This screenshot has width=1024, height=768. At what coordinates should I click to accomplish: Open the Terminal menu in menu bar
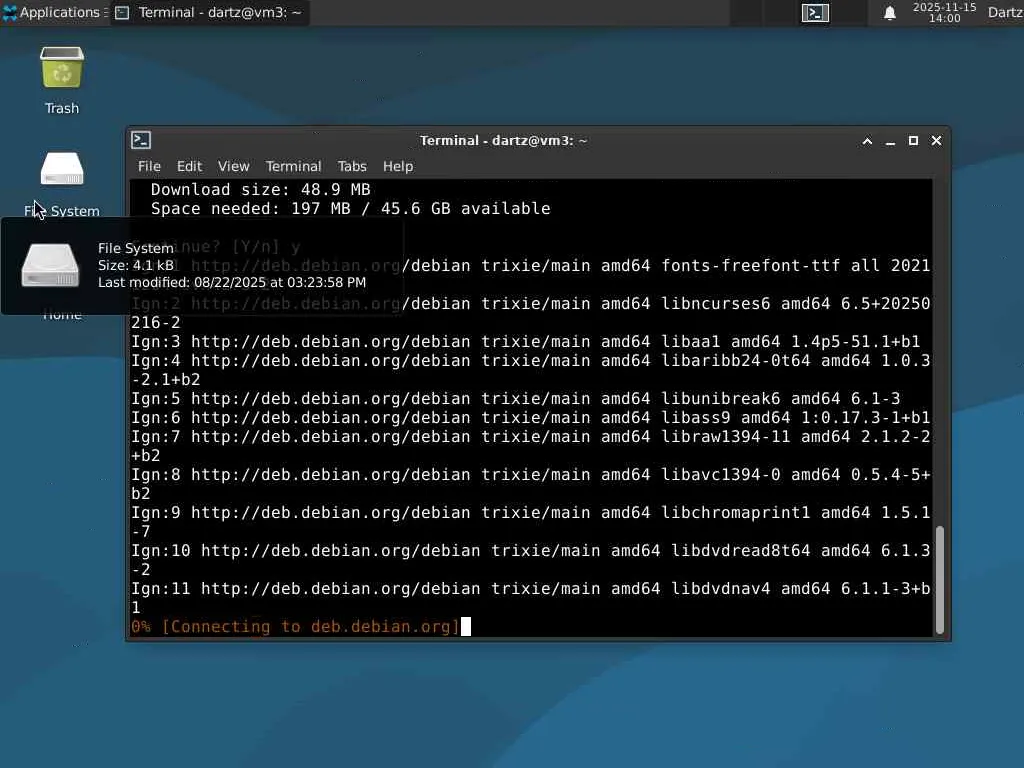click(x=293, y=167)
